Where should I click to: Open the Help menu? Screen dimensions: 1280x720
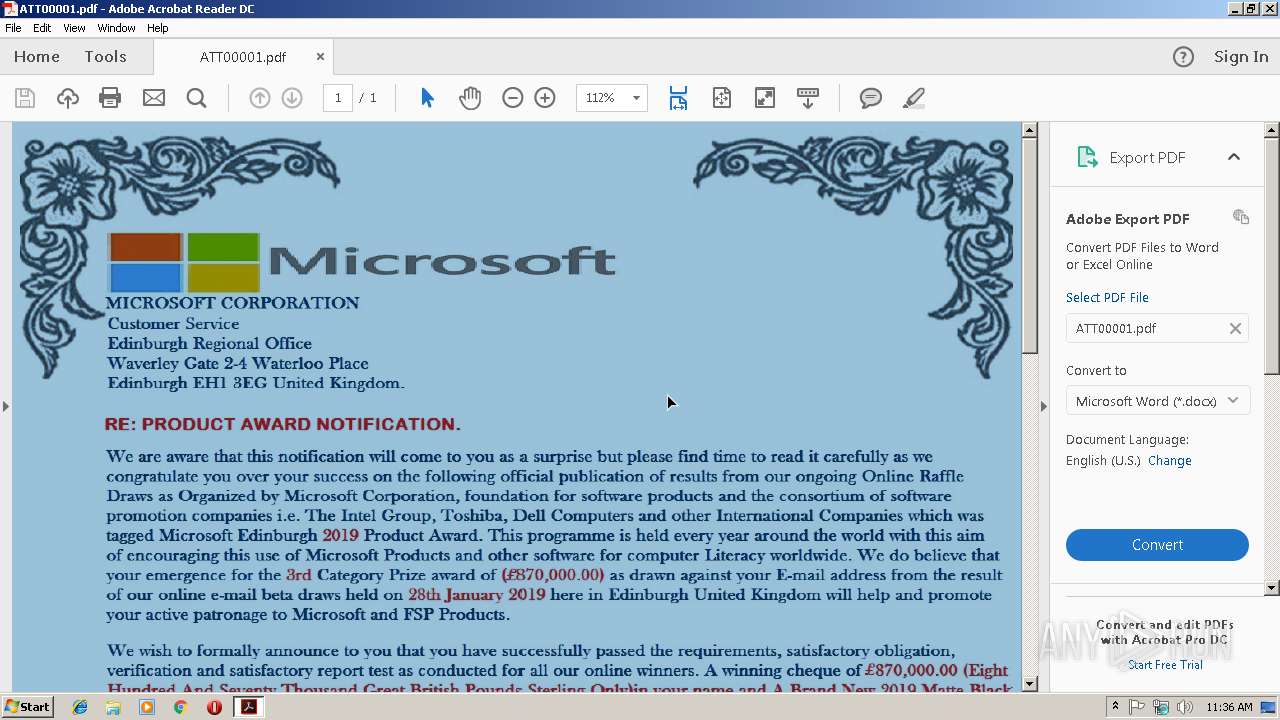tap(158, 28)
